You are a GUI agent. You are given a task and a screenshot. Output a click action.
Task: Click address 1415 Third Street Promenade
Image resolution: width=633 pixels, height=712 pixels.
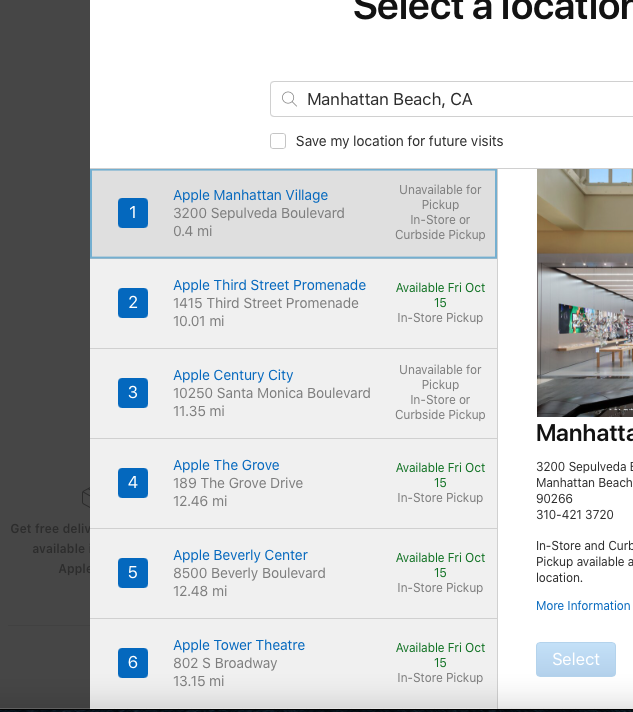pos(266,303)
